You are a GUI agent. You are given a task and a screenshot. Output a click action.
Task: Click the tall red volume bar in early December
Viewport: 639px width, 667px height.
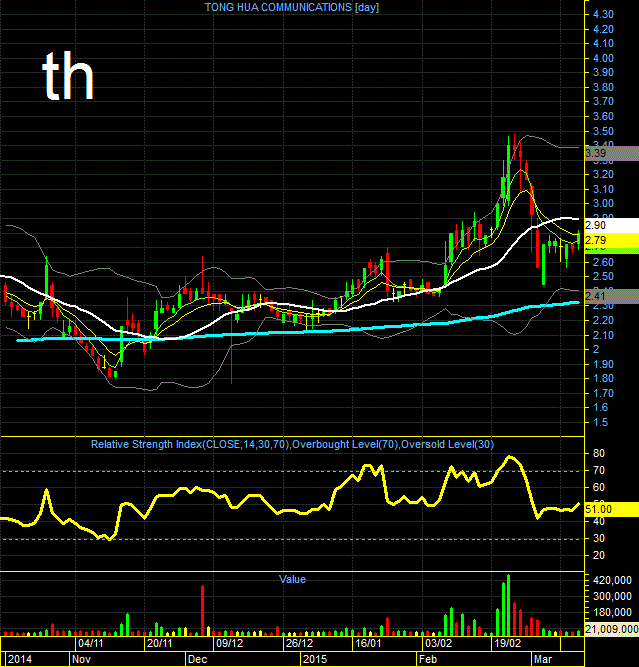point(203,610)
